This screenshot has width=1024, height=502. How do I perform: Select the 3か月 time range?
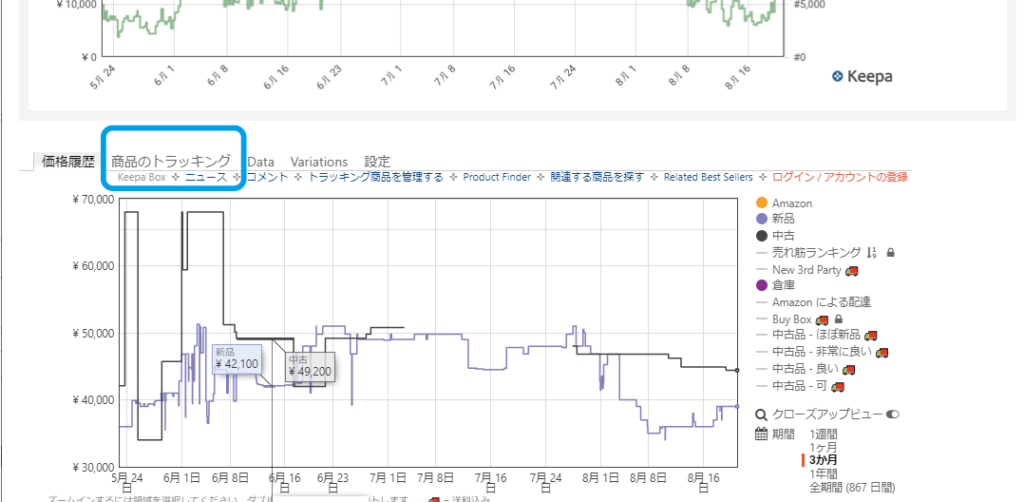[x=824, y=460]
